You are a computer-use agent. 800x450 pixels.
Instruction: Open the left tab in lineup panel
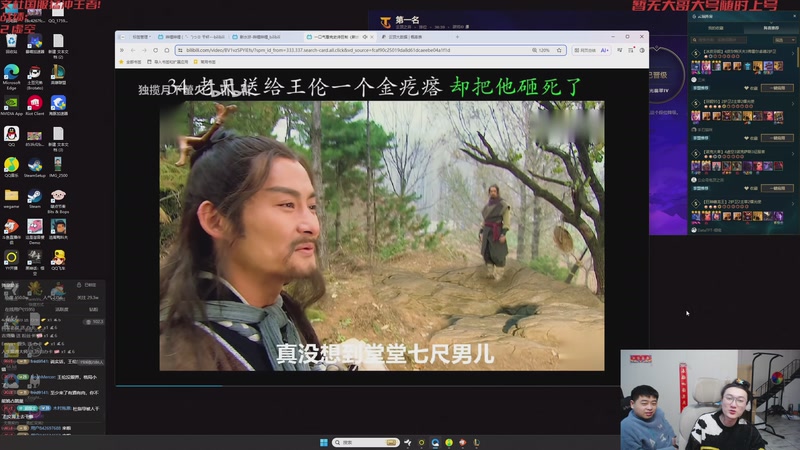click(x=715, y=28)
